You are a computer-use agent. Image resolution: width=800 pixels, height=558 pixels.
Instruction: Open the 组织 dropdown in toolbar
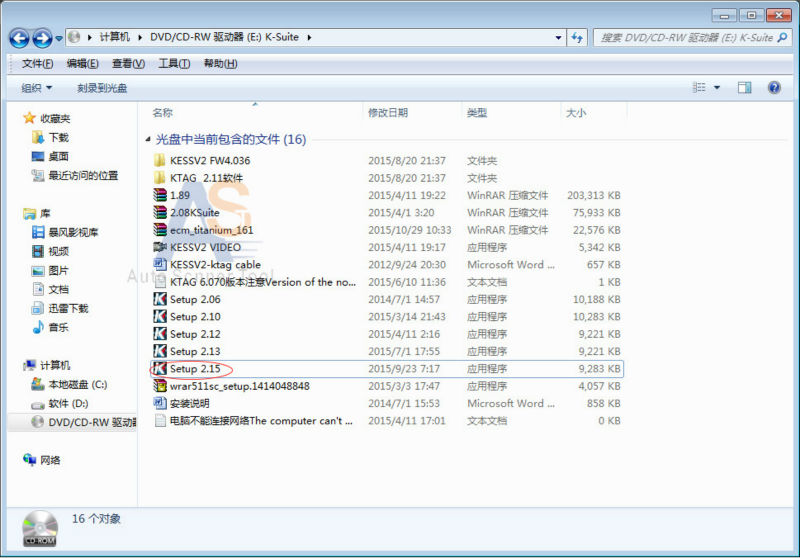pyautogui.click(x=37, y=88)
